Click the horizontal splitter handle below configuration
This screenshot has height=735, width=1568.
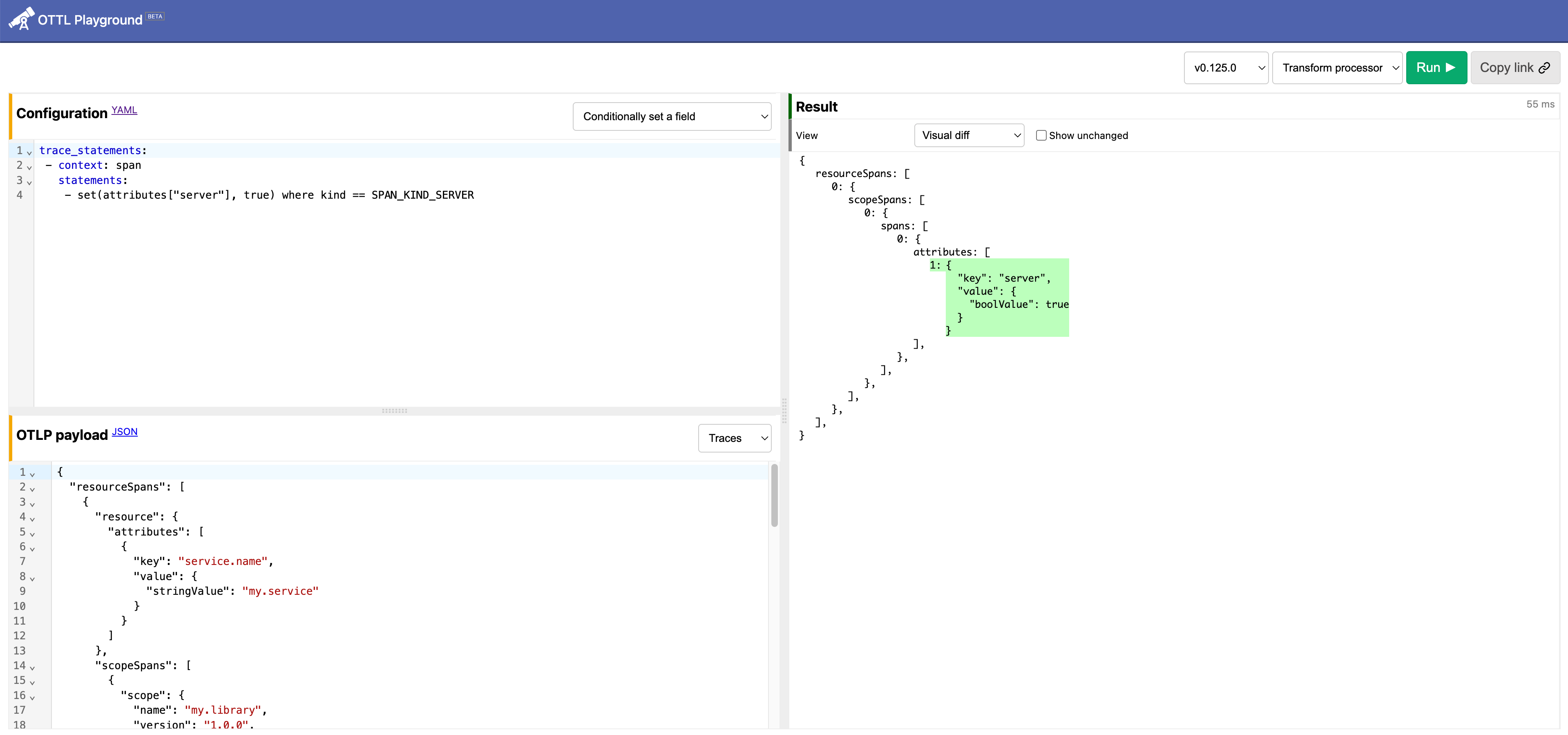pos(394,411)
